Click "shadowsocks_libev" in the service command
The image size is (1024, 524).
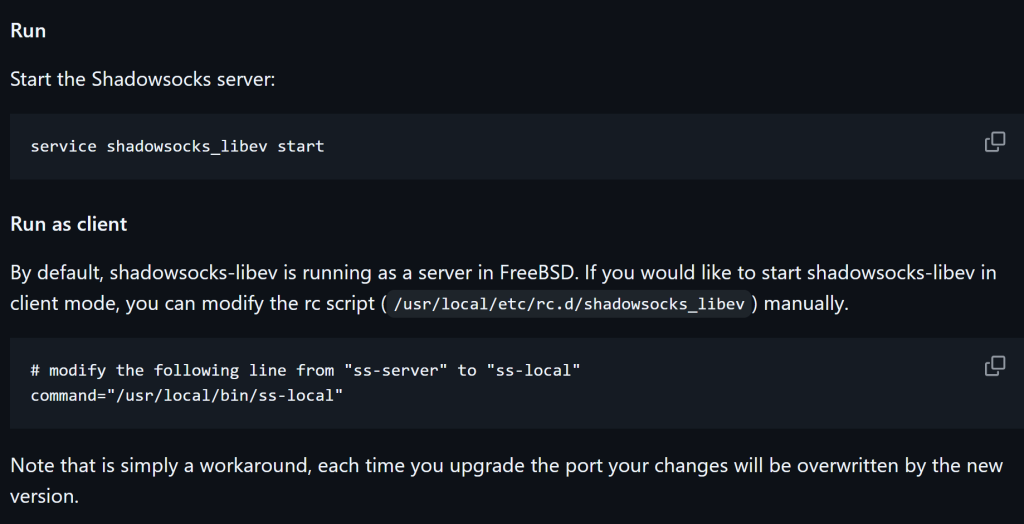point(187,146)
